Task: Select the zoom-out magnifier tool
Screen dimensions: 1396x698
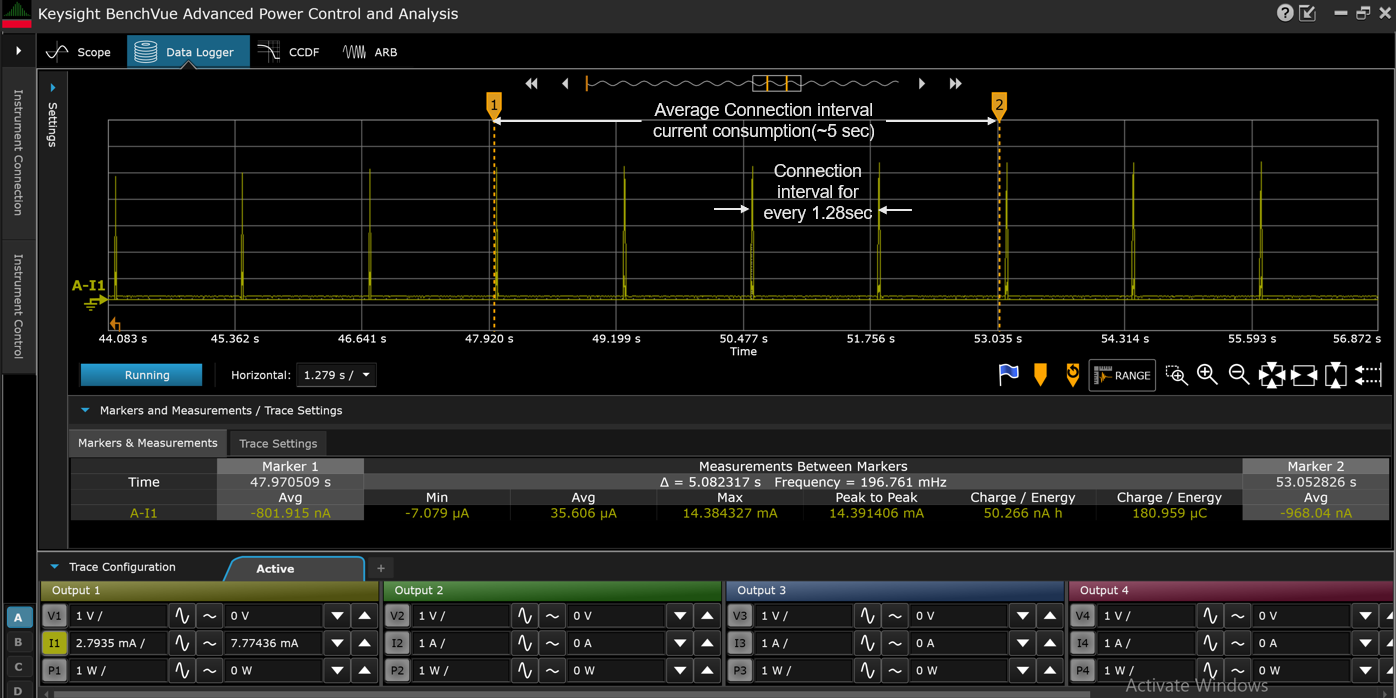Action: [1238, 375]
